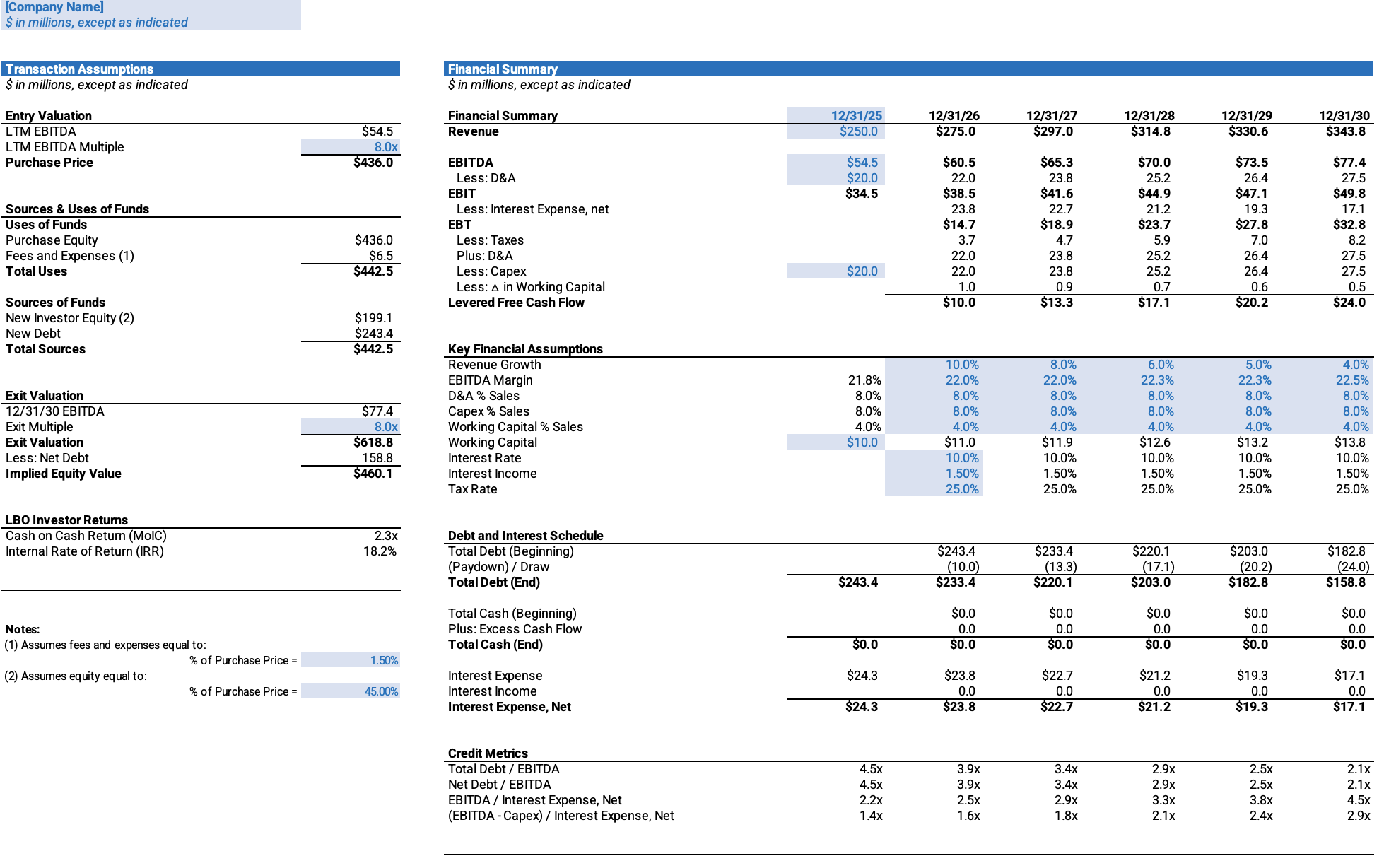Viewport: 1384px width, 868px height.
Task: Select the 45.00% equity assumption cell
Action: click(x=351, y=691)
